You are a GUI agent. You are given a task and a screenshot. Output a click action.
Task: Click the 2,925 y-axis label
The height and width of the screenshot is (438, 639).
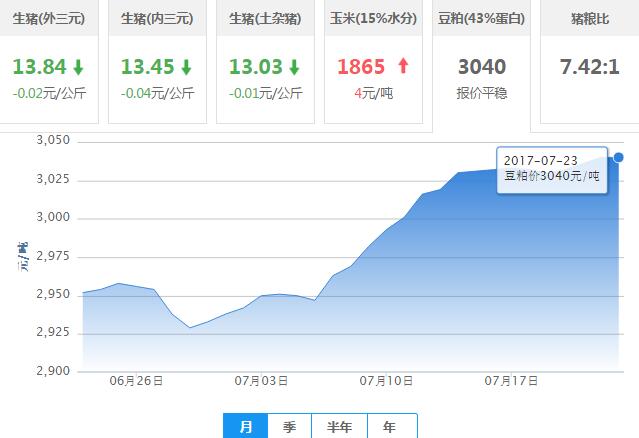point(53,332)
